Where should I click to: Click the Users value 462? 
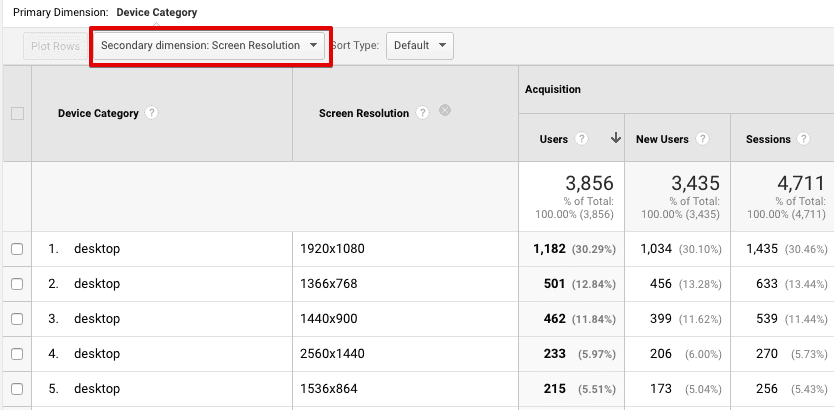[554, 319]
